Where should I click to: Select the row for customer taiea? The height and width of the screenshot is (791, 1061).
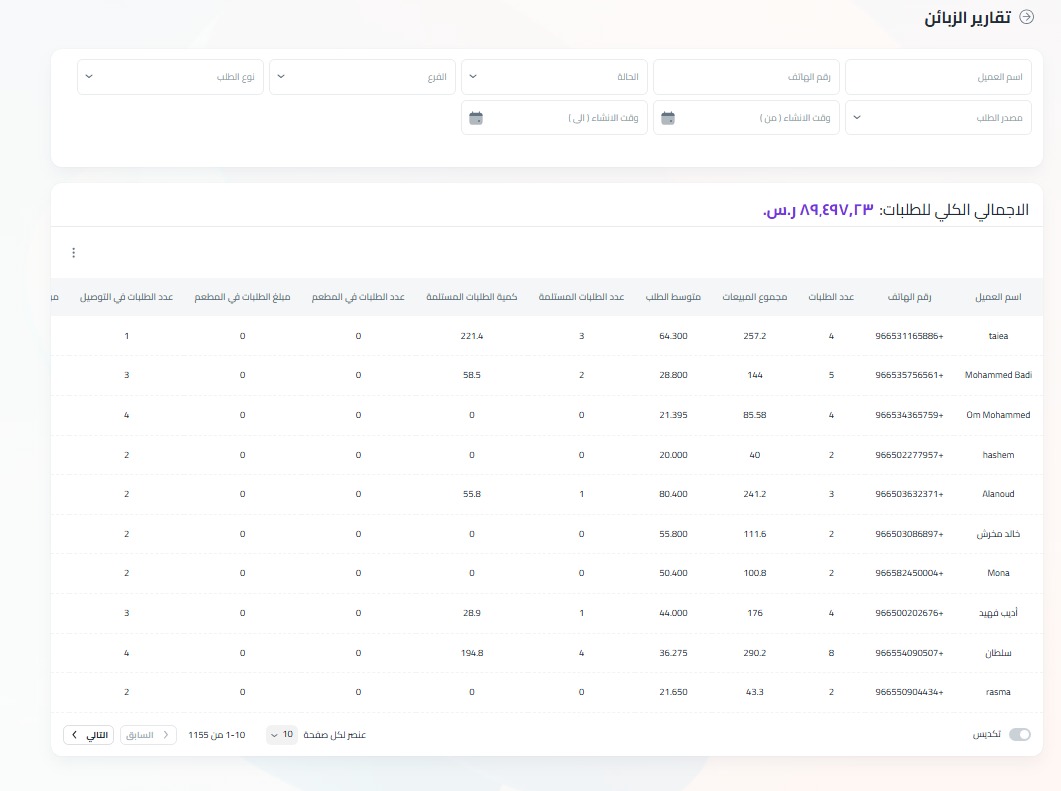[x=997, y=336]
